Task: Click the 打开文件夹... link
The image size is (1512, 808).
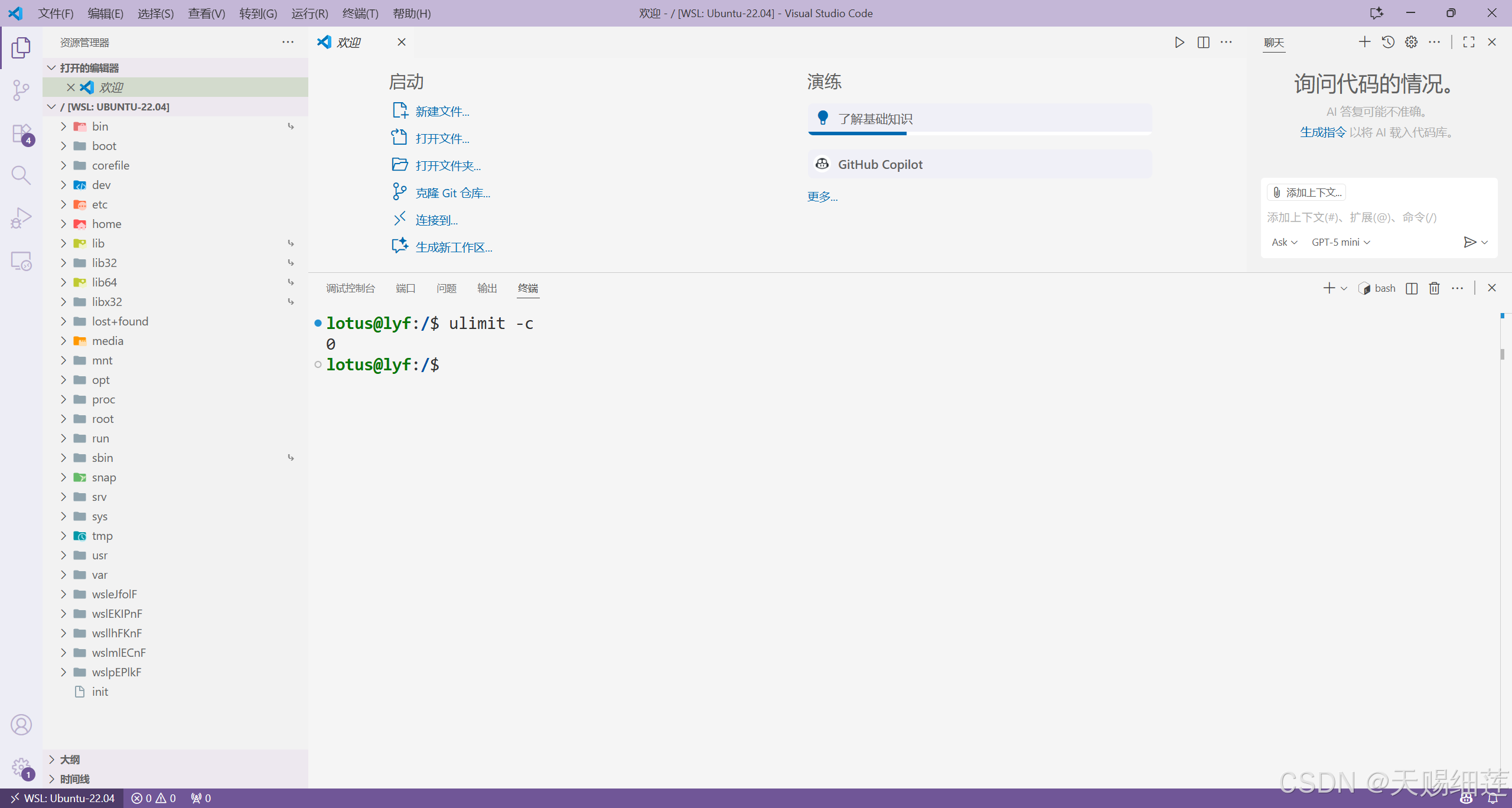Action: click(448, 166)
